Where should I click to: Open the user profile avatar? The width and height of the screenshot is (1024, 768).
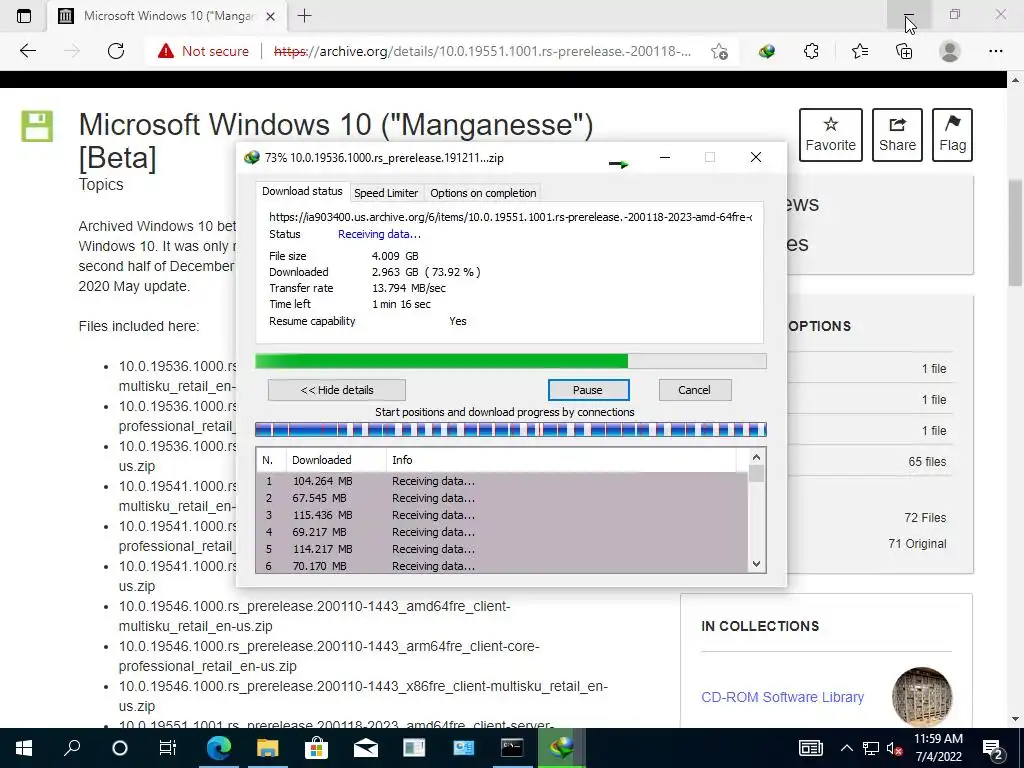[950, 51]
